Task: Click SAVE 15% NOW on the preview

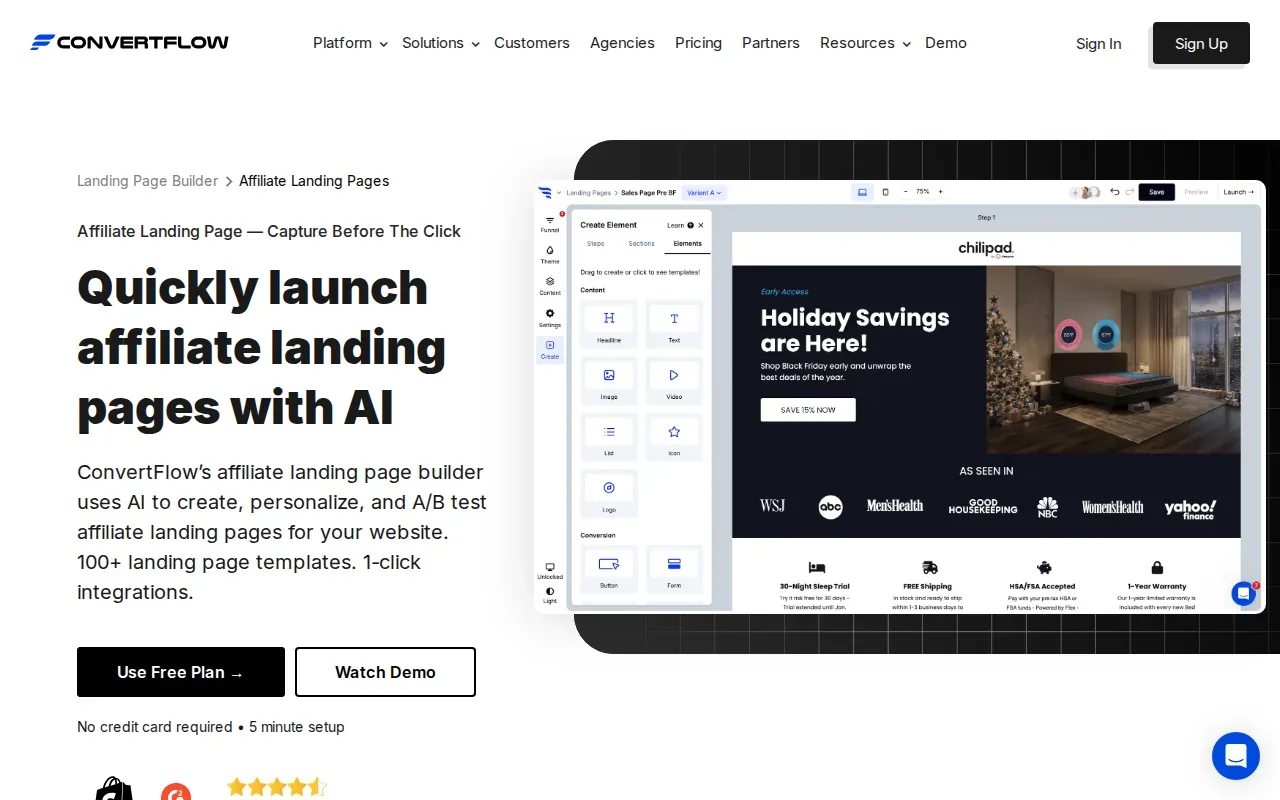Action: point(808,410)
